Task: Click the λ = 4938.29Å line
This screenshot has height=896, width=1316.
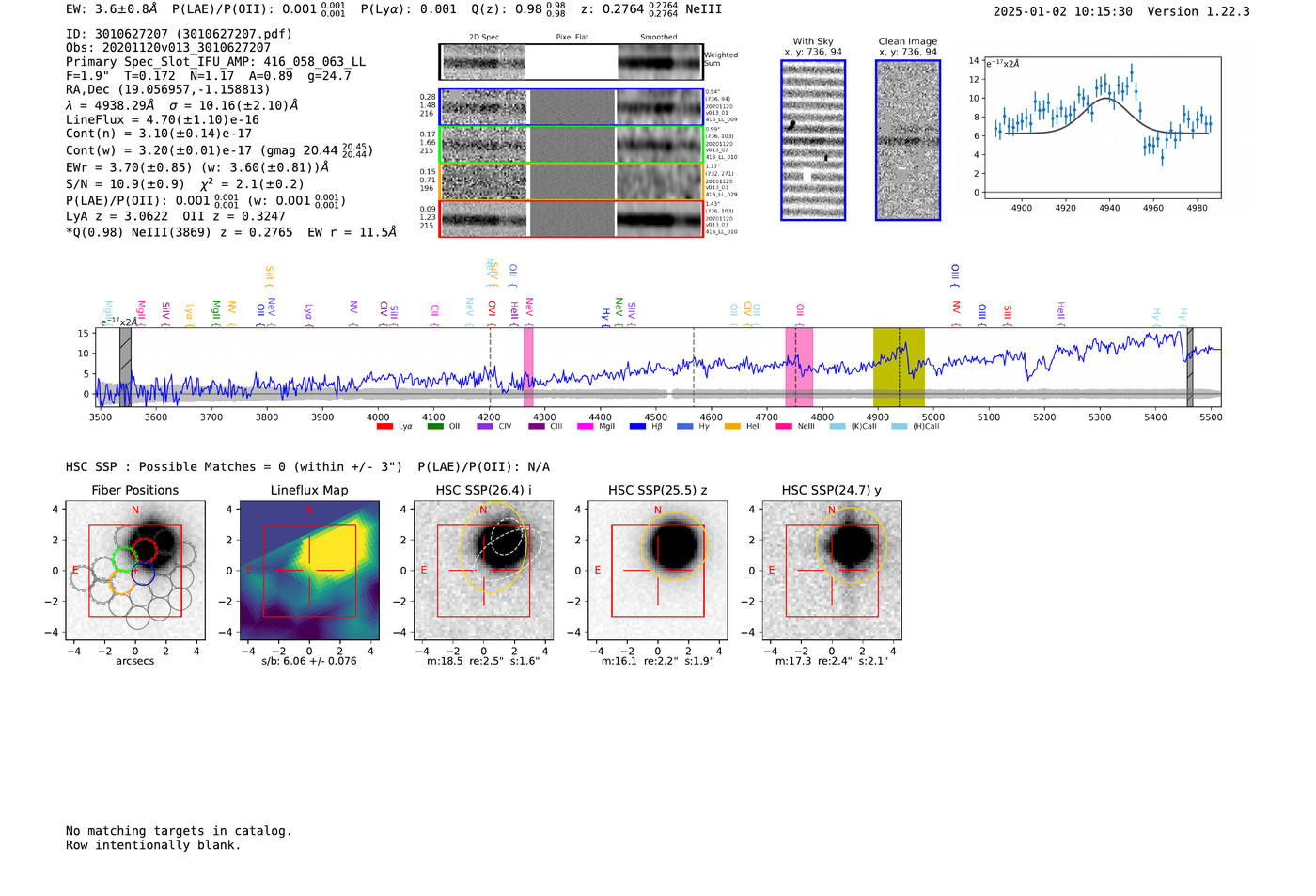Action: 181,105
